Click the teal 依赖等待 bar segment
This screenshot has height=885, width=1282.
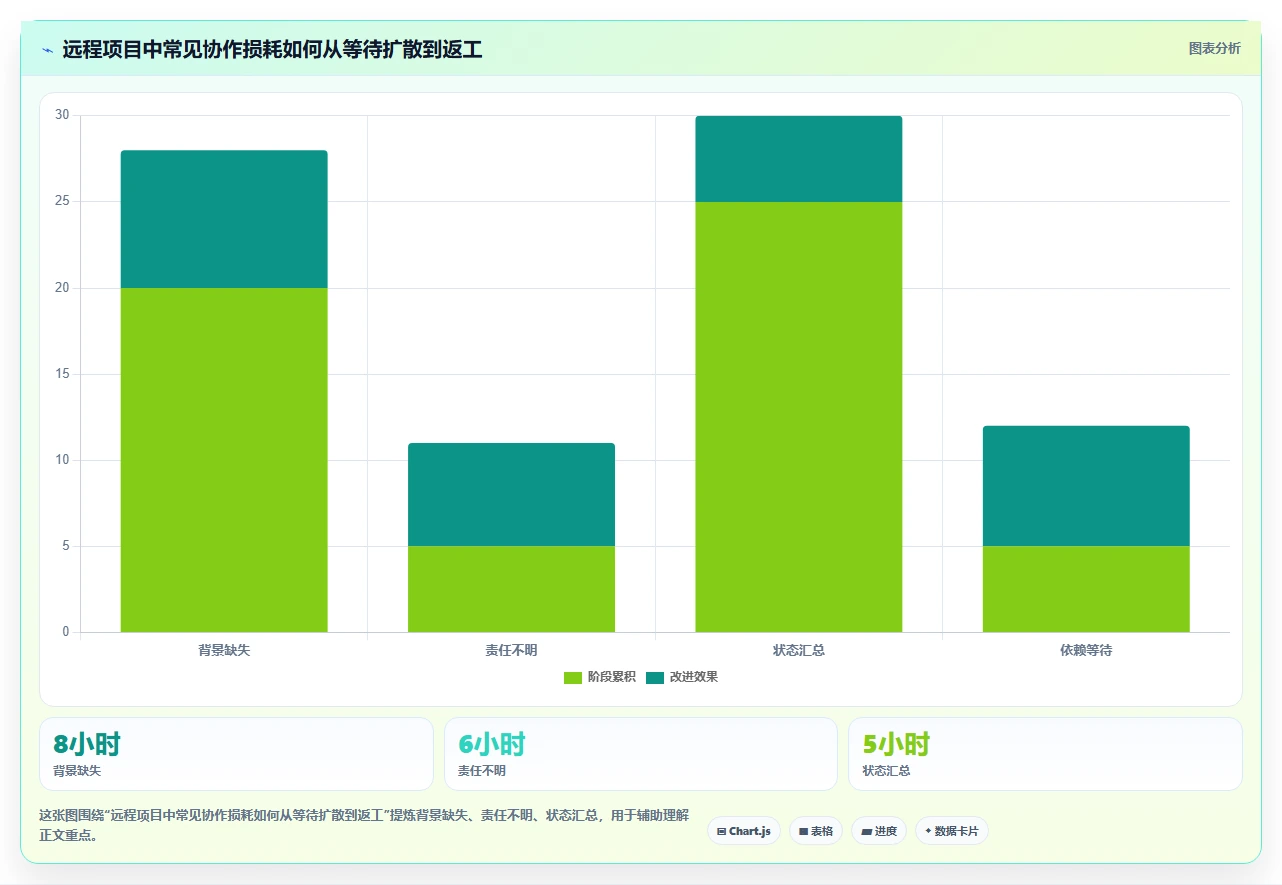tap(1086, 486)
